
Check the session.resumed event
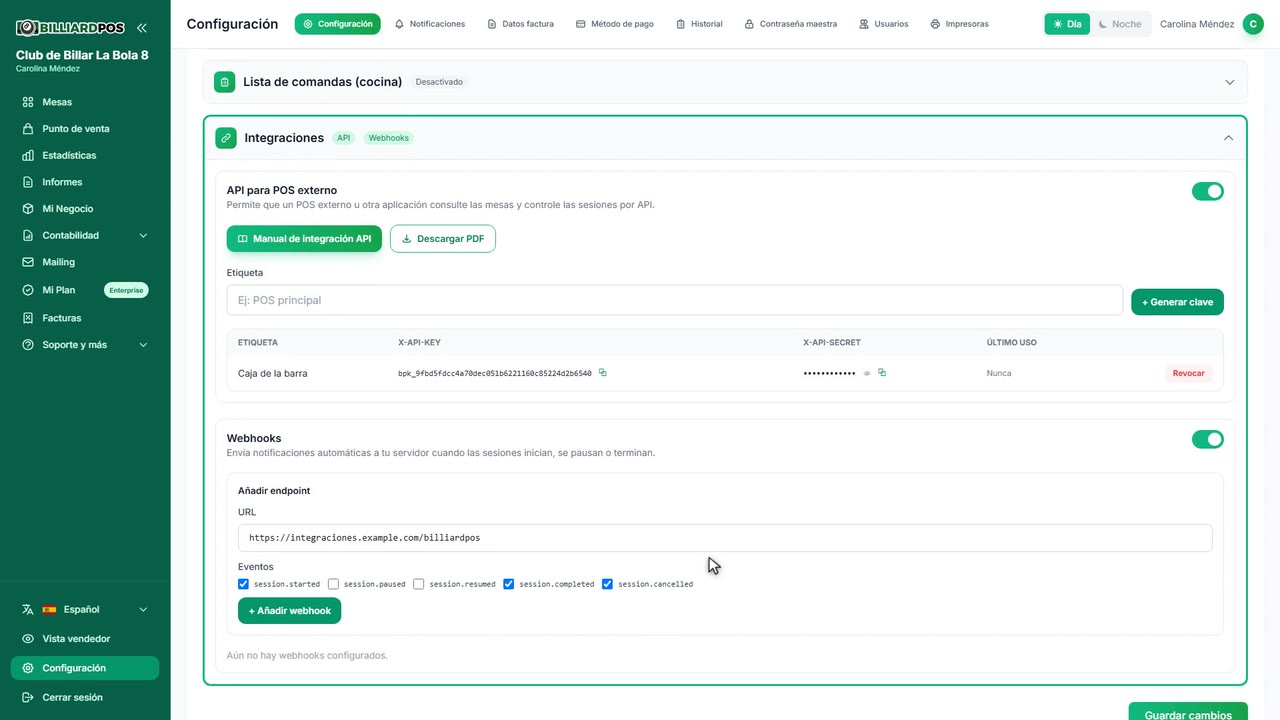(x=419, y=584)
